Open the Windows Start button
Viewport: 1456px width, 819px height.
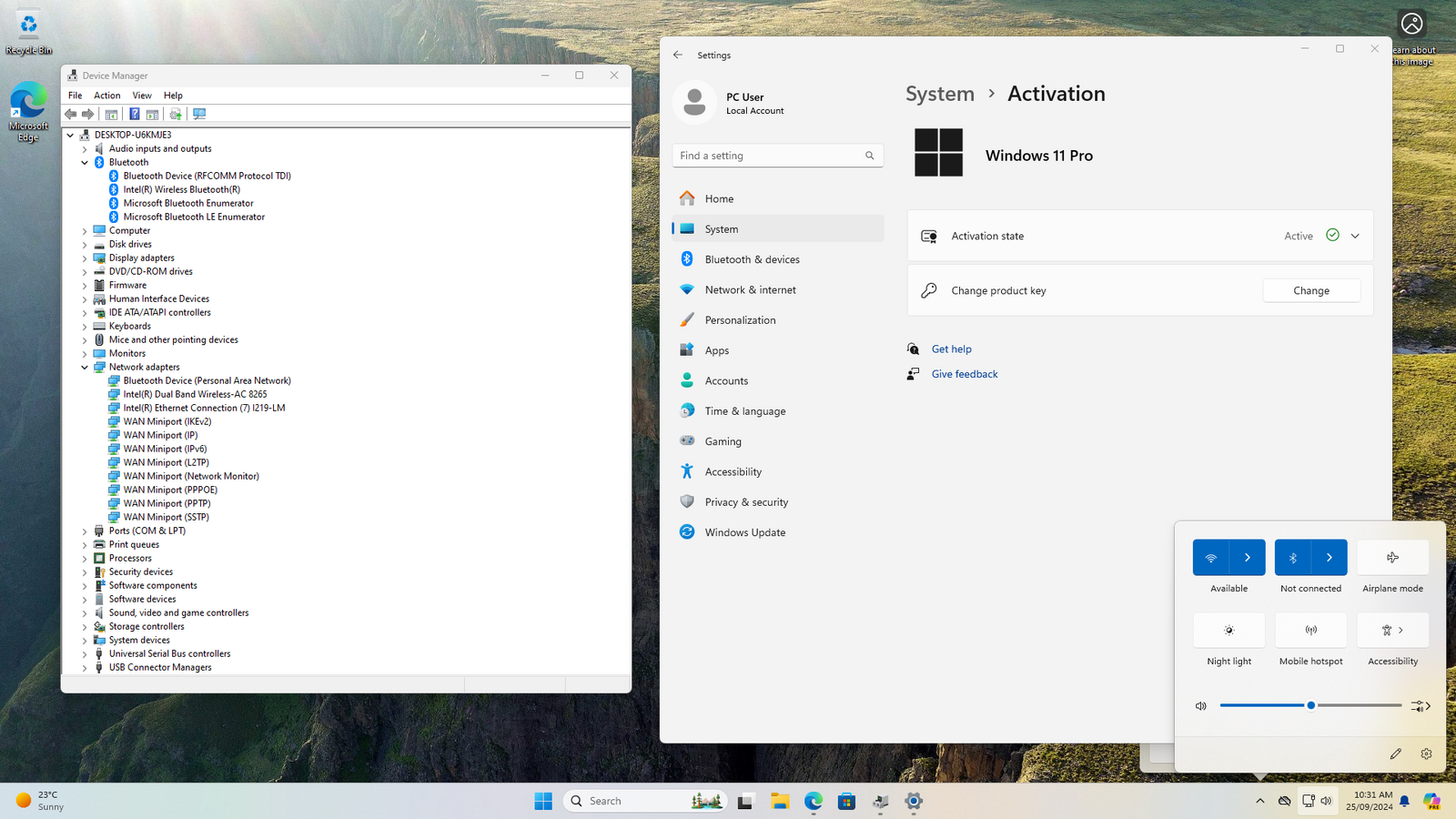(x=543, y=801)
